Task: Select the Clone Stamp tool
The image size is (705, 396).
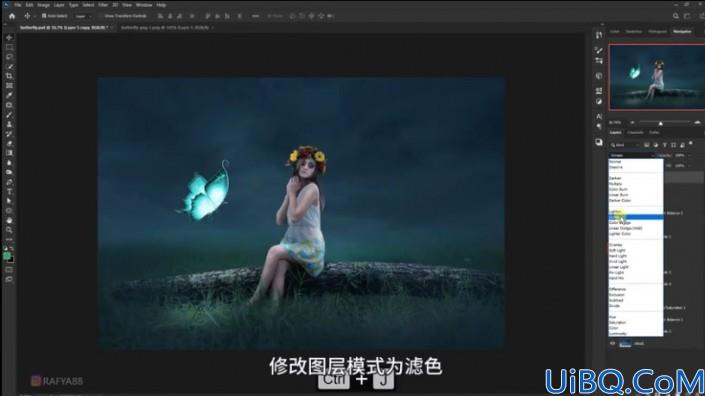Action: (x=9, y=124)
